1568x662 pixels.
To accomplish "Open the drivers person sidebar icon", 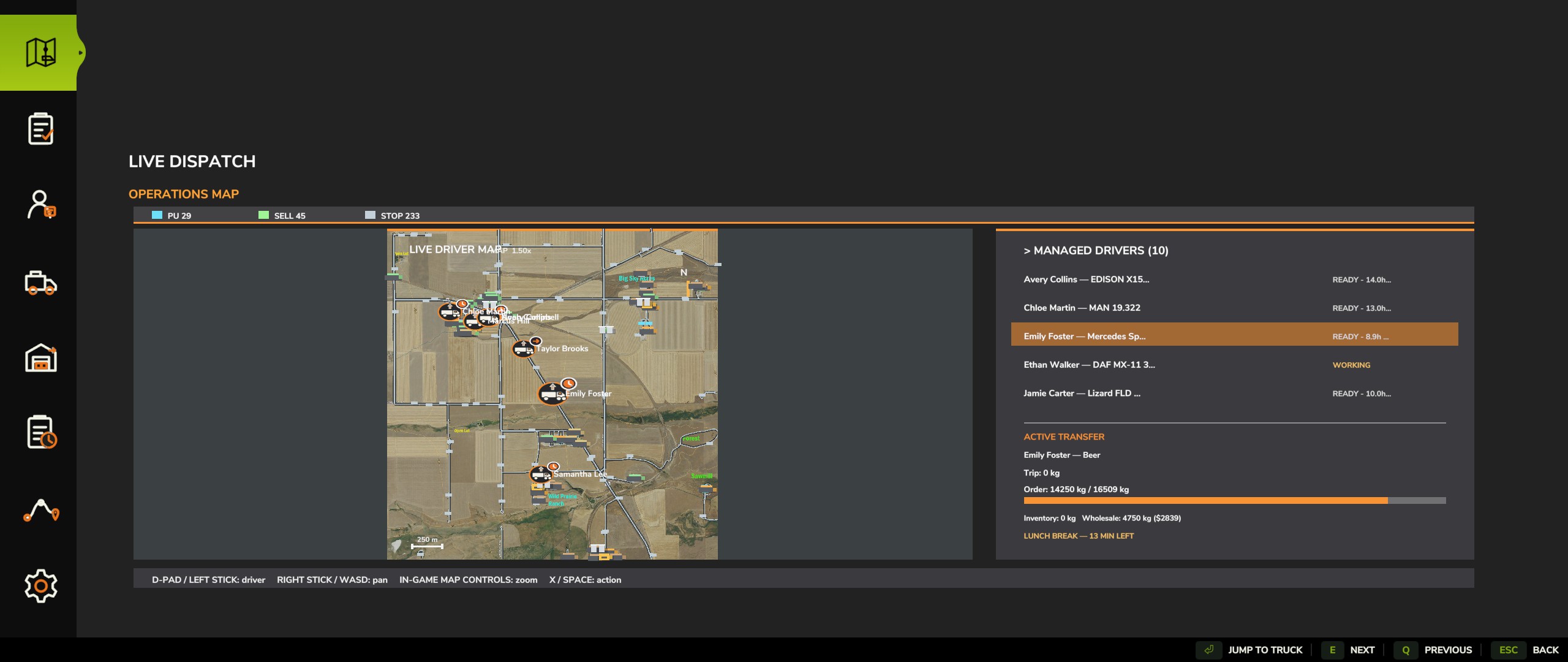I will click(40, 205).
